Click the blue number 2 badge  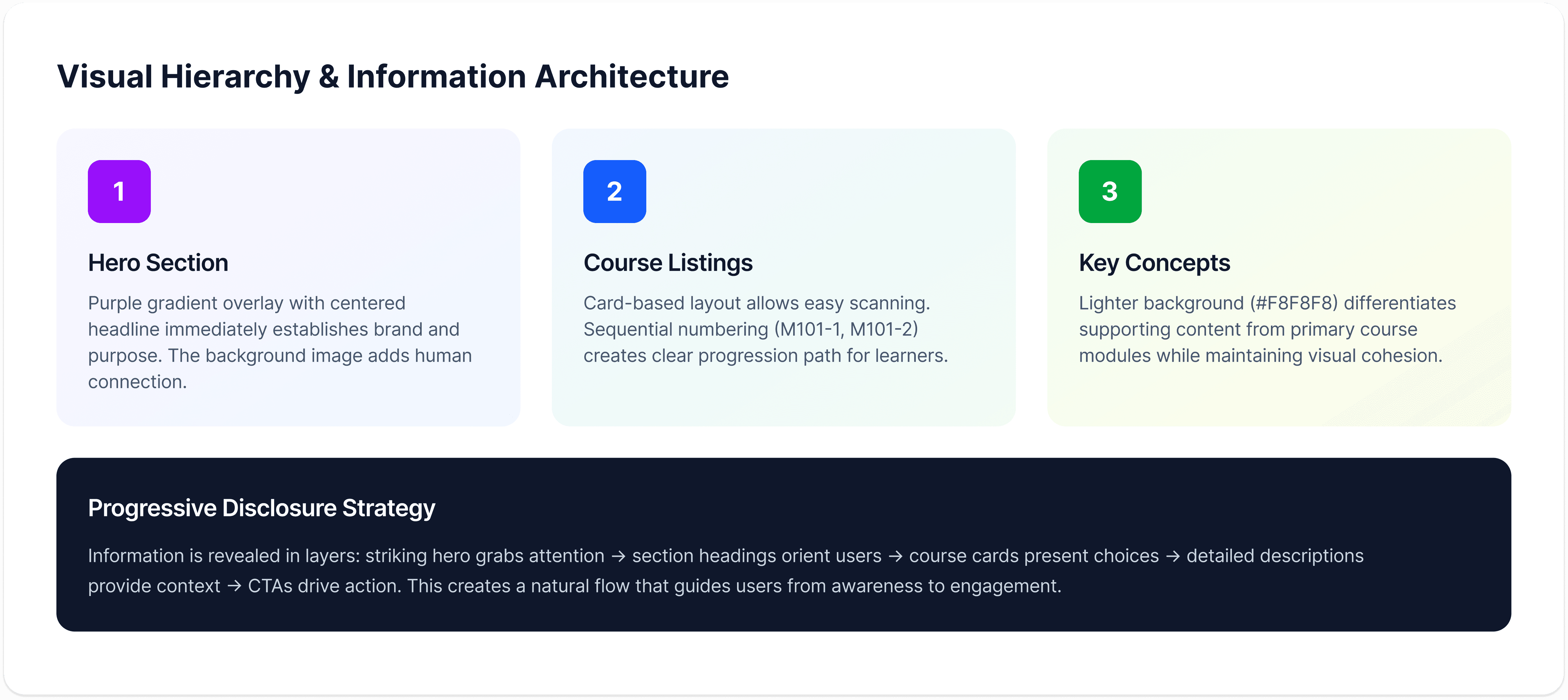coord(614,191)
